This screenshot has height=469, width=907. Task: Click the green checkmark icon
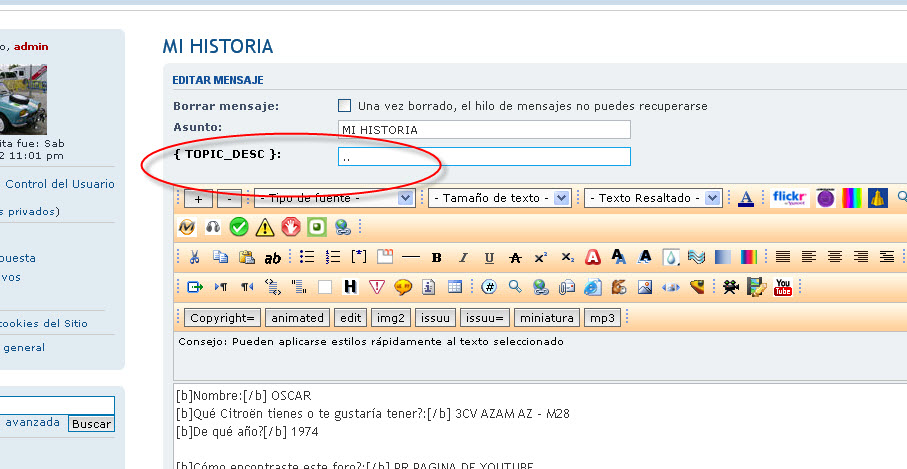click(x=238, y=227)
